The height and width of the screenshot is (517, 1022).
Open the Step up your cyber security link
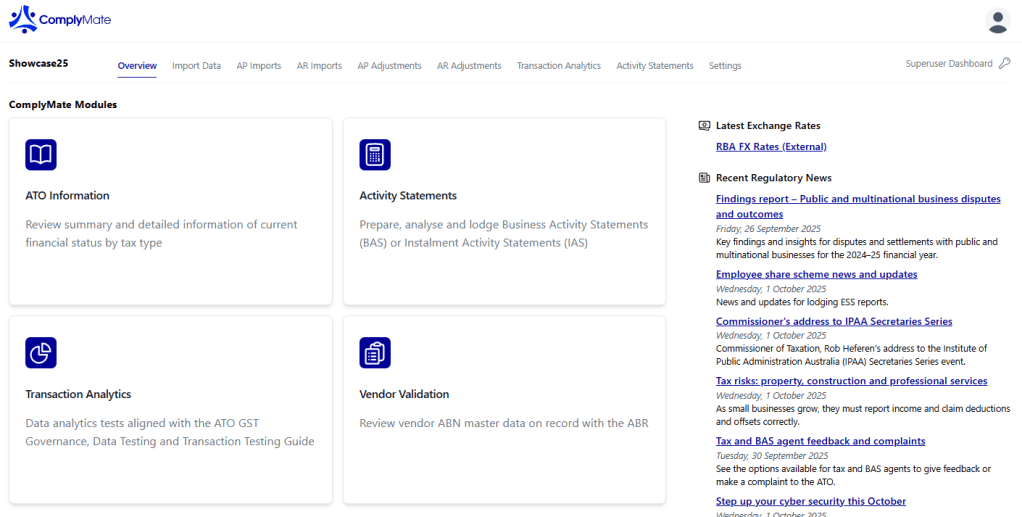pyautogui.click(x=810, y=501)
